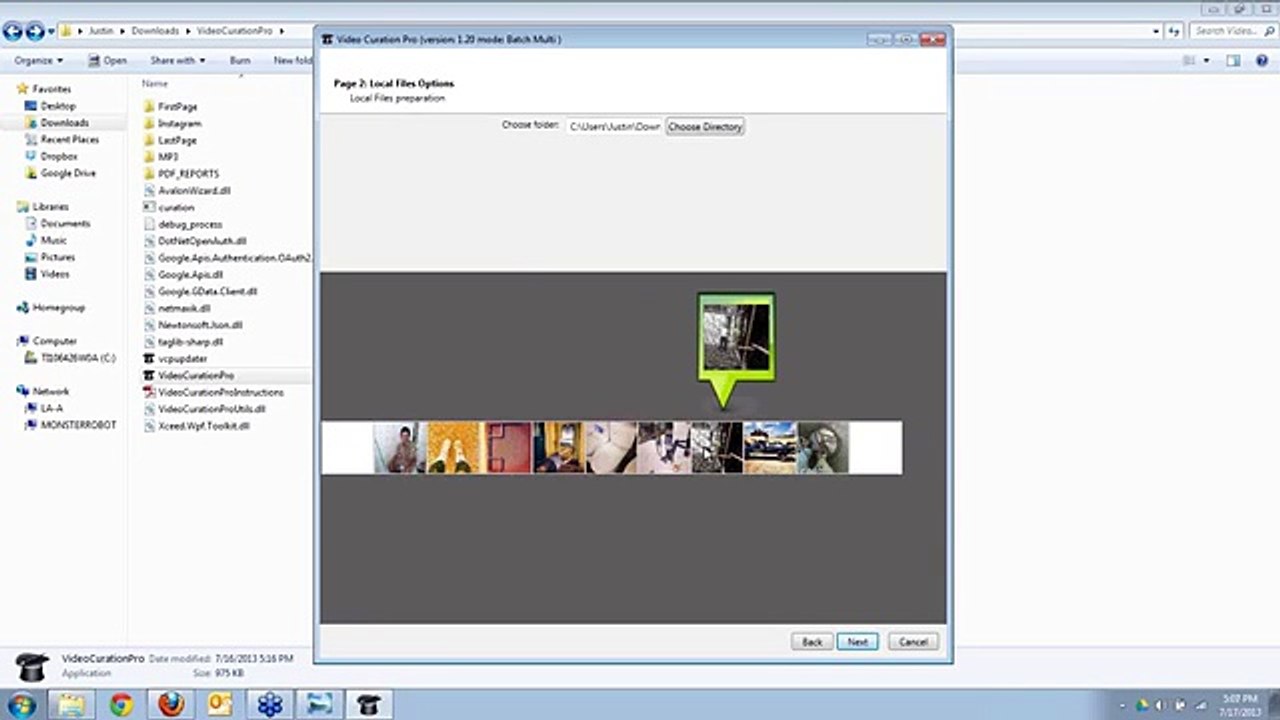Select the Instagram folder icon
This screenshot has height=720, width=1280.
coord(149,123)
